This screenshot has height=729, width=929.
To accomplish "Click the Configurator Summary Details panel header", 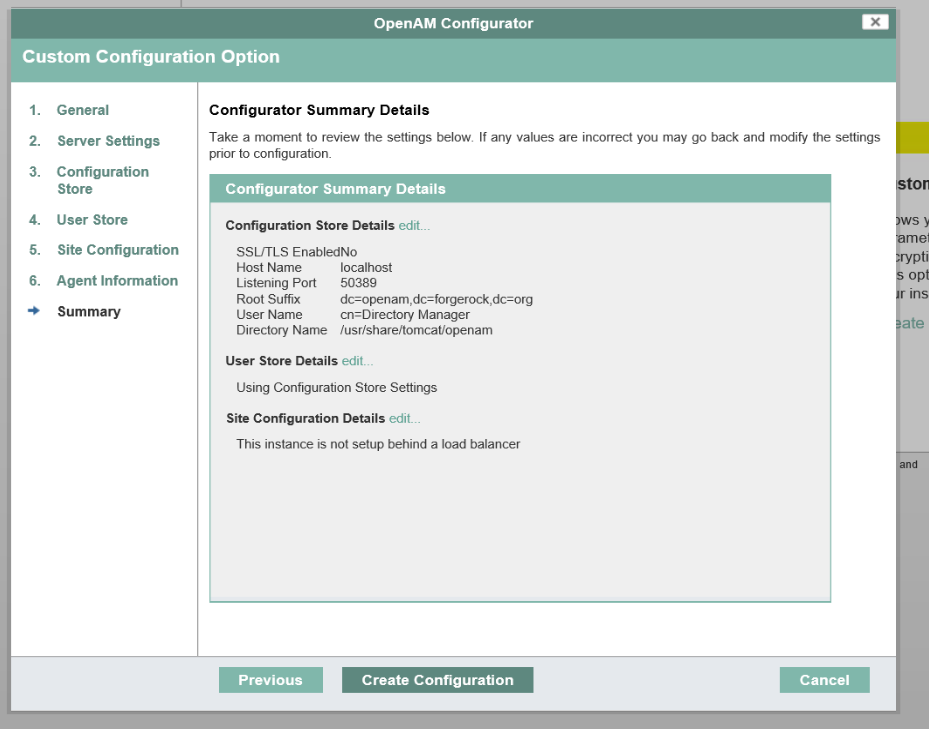I will click(x=520, y=189).
